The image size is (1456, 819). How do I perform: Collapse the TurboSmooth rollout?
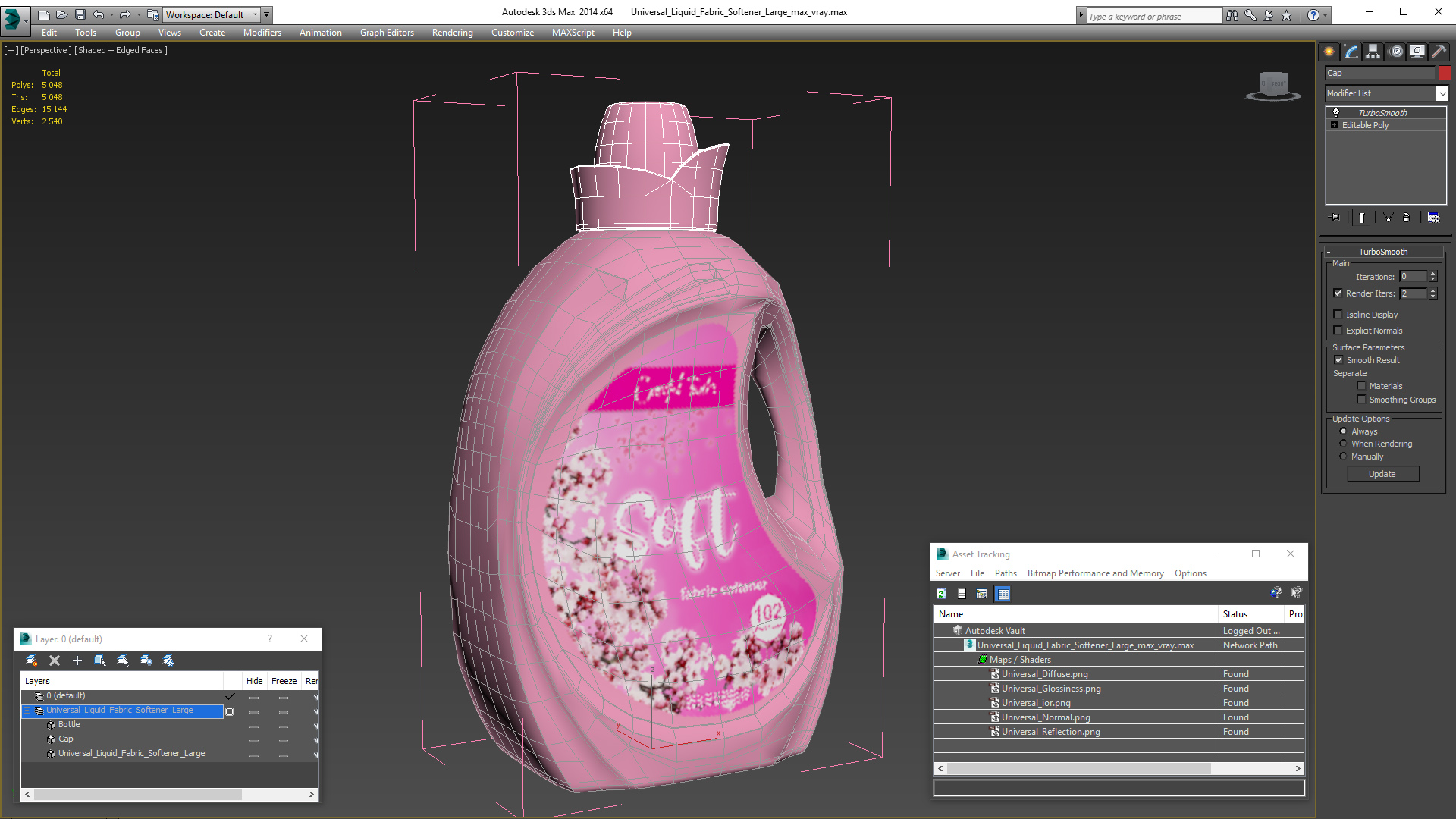pyautogui.click(x=1329, y=252)
